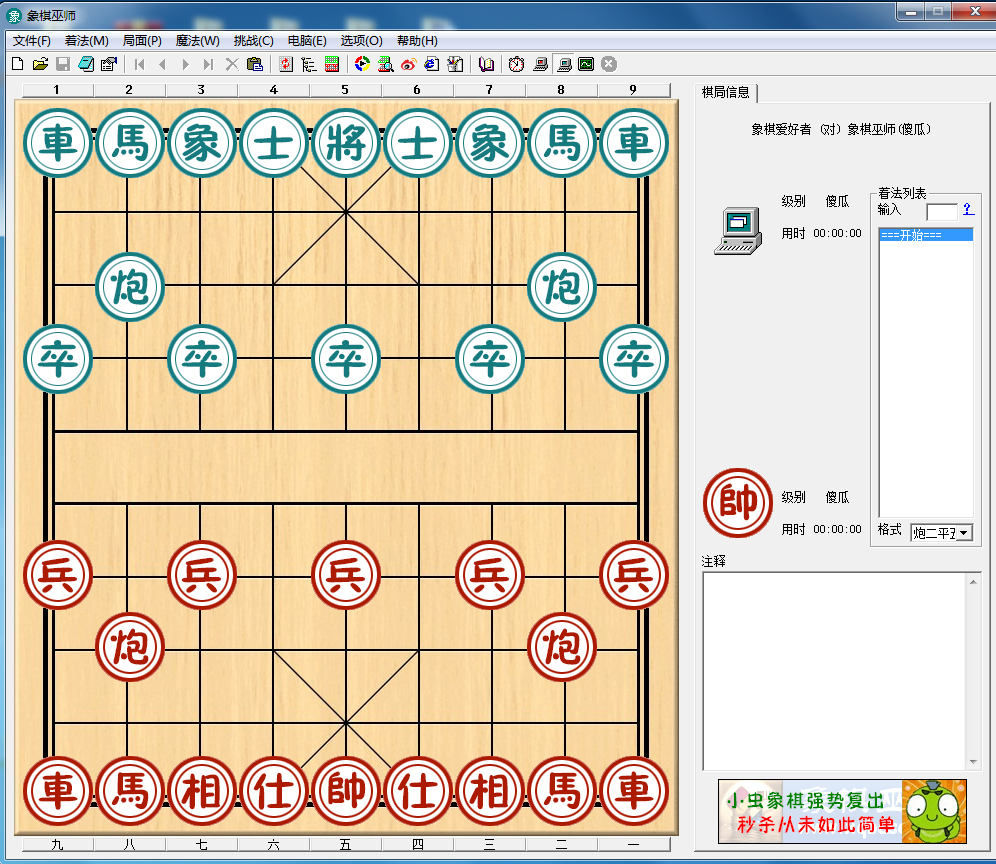Open the 电脑(E) menu

coord(307,41)
